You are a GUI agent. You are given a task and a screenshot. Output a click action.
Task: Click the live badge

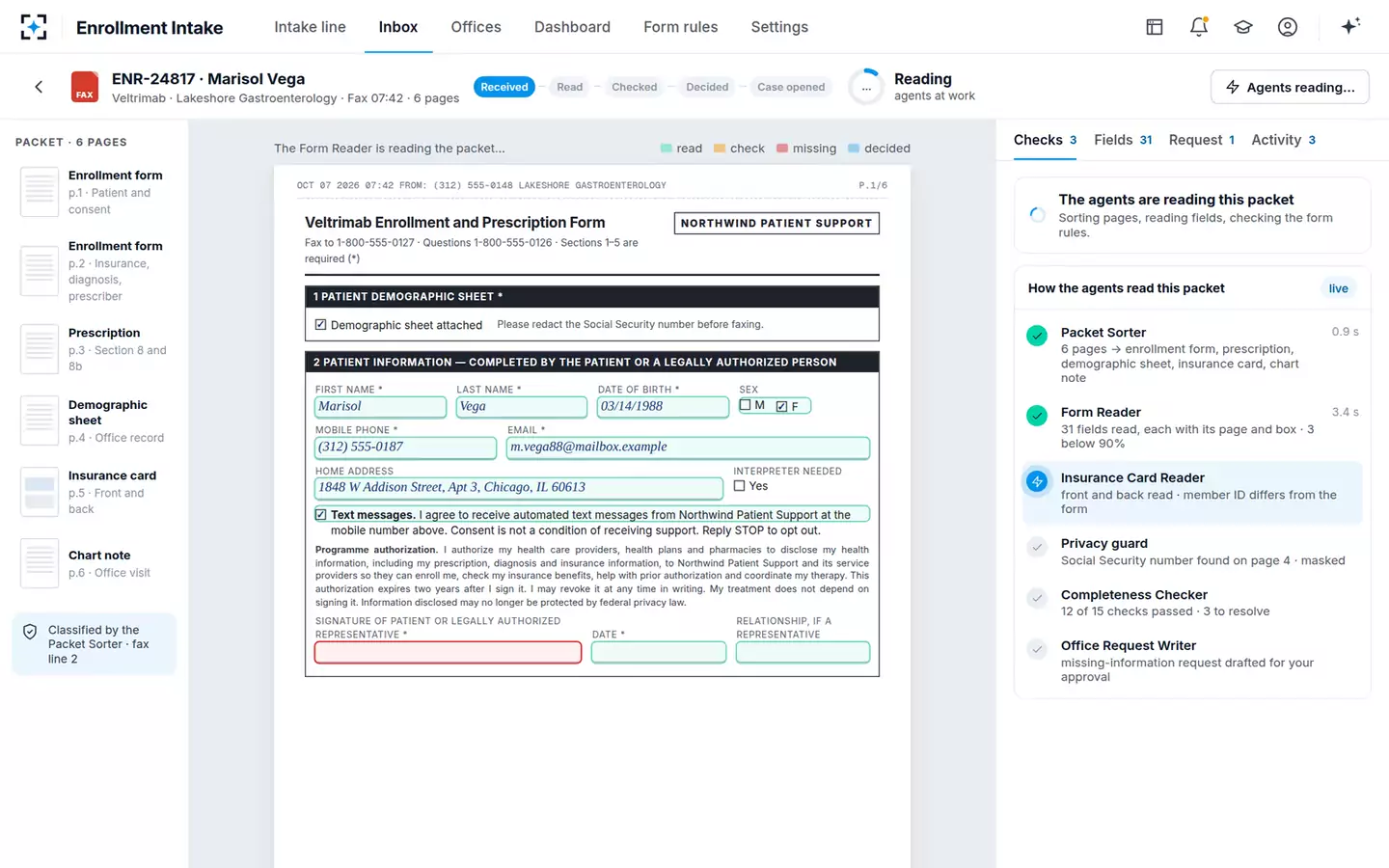pos(1338,288)
